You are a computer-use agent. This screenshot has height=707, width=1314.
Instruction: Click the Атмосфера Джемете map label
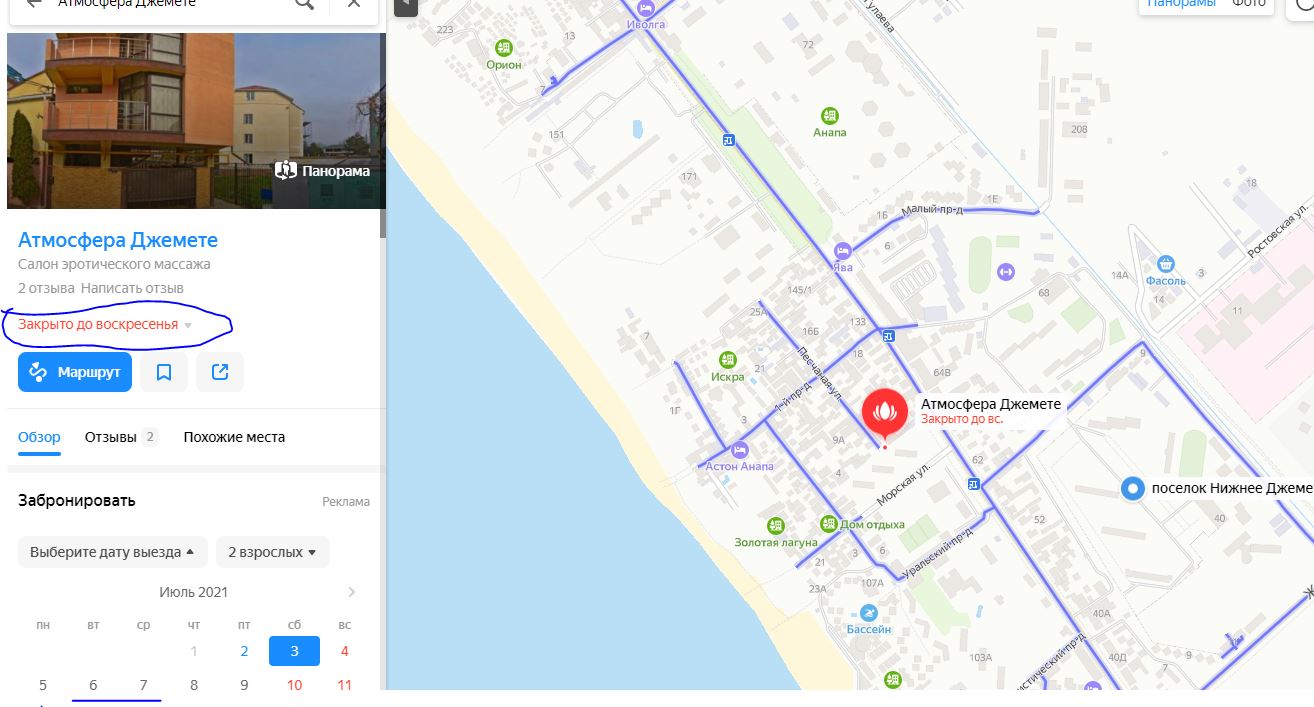pyautogui.click(x=991, y=404)
